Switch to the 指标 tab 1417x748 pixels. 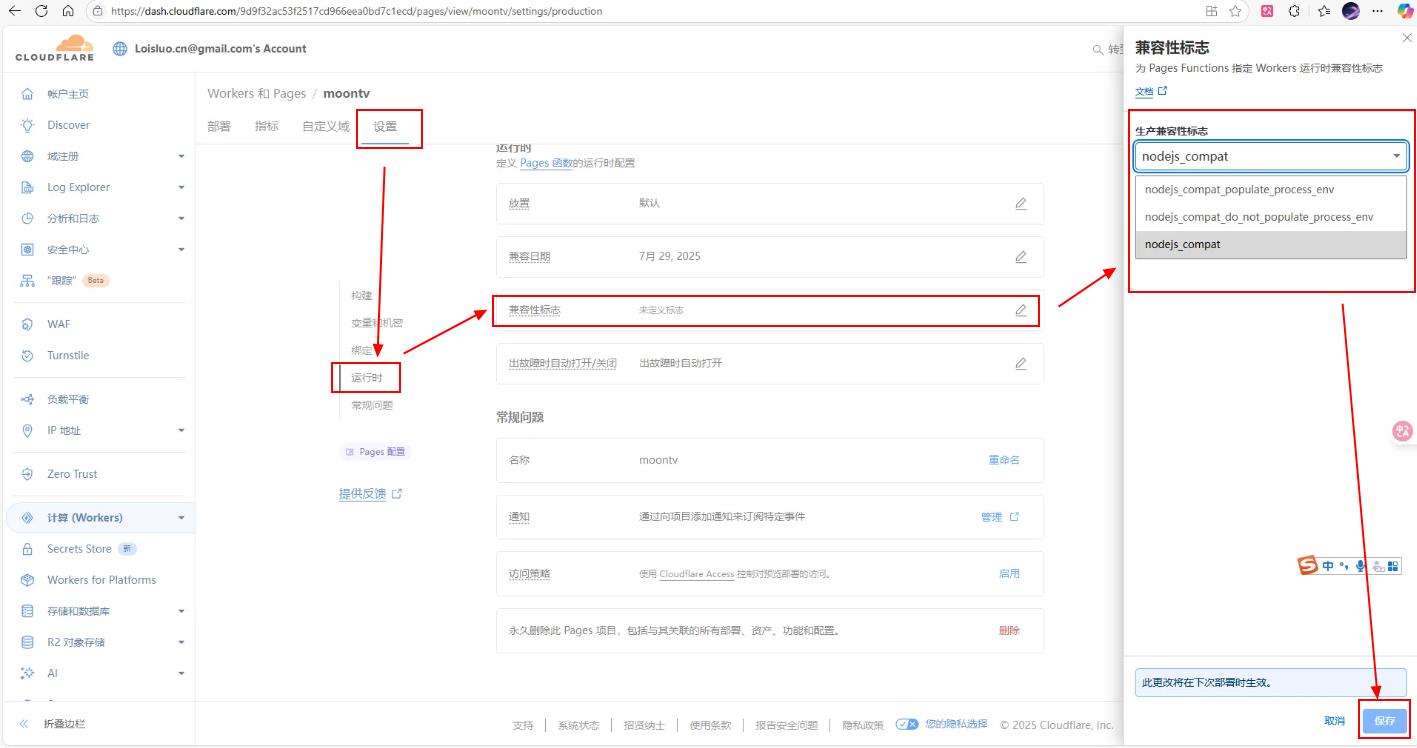pyautogui.click(x=267, y=127)
